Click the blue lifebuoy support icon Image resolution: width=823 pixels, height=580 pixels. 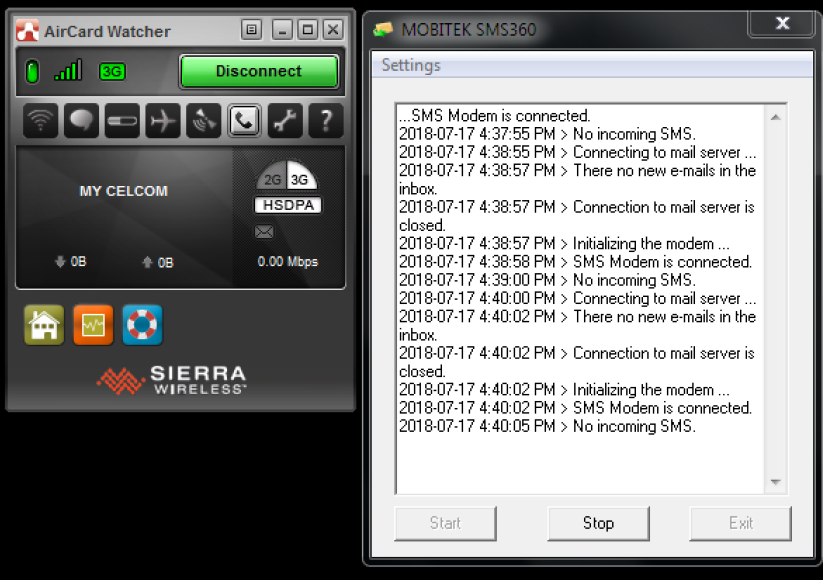coord(142,326)
